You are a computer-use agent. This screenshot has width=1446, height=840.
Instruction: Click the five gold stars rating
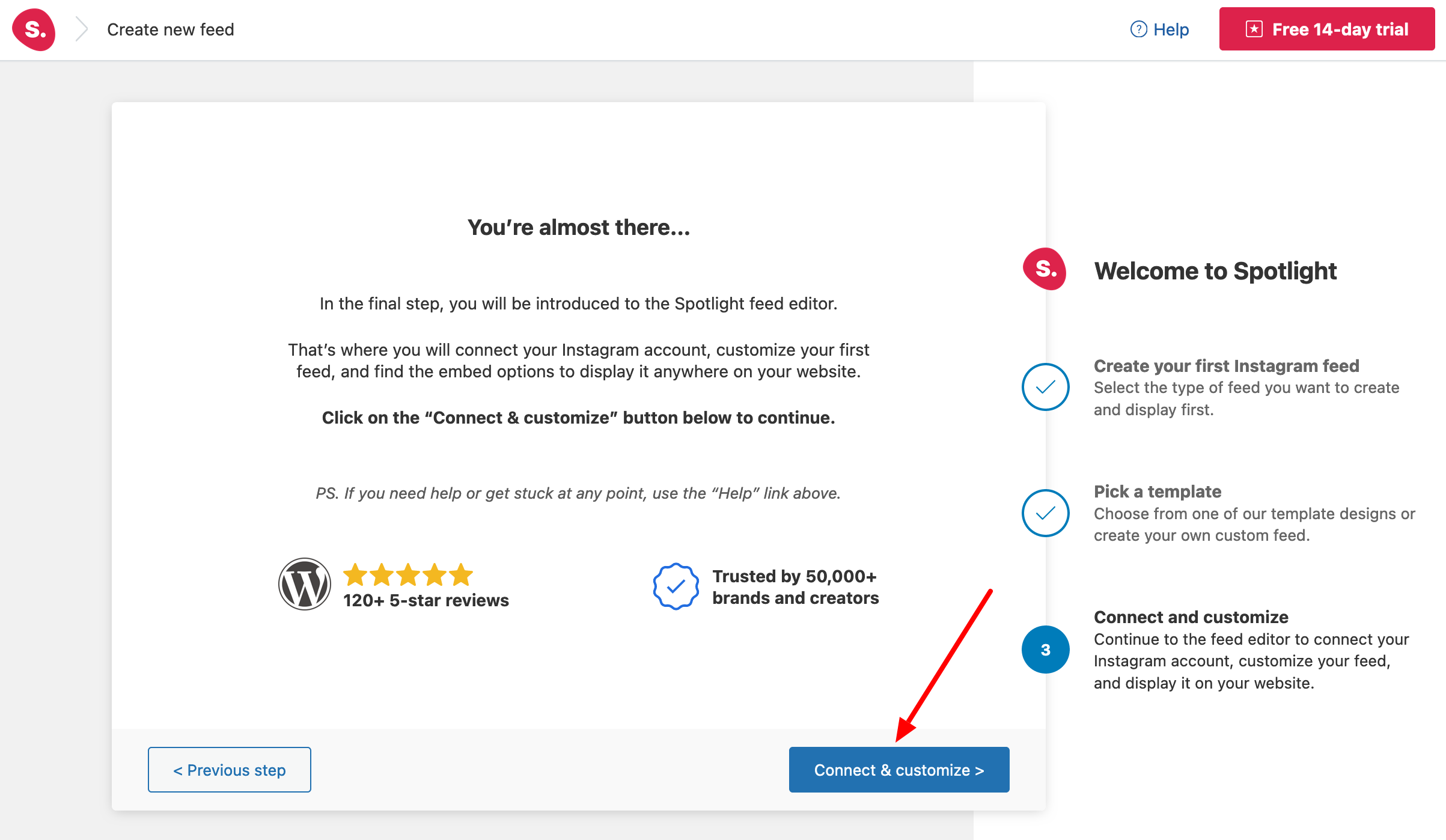(x=408, y=575)
